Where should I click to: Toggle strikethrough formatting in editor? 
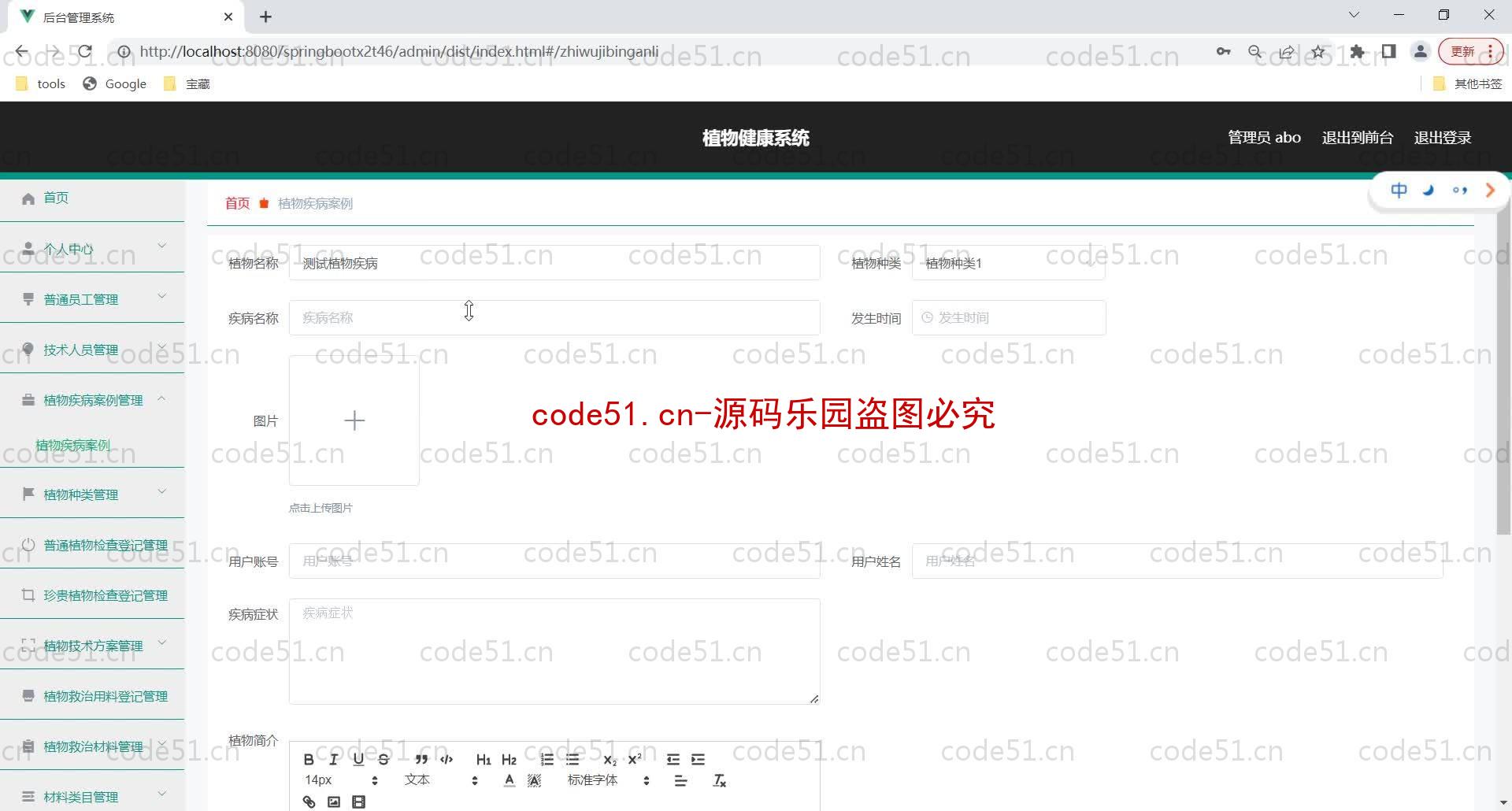[384, 759]
